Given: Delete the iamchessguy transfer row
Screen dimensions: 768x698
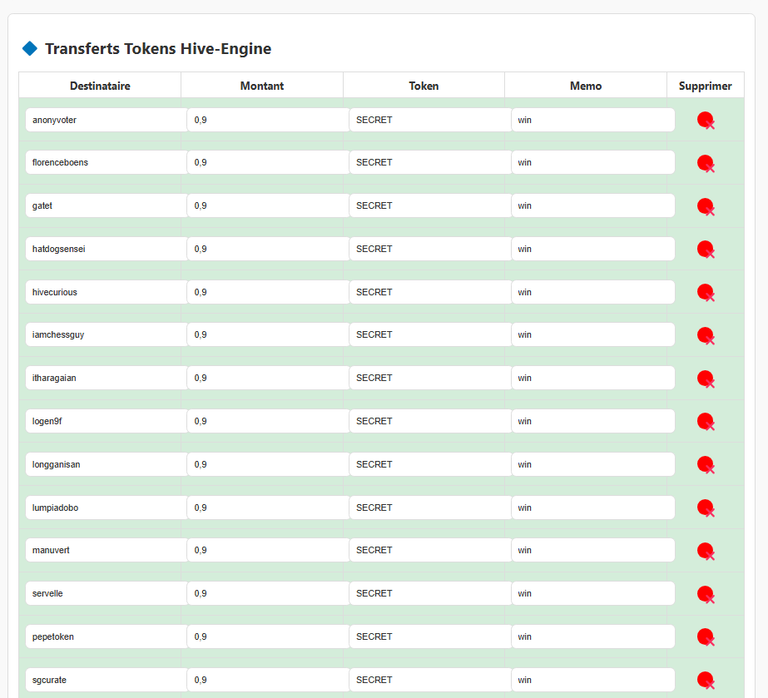Looking at the screenshot, I should [705, 336].
